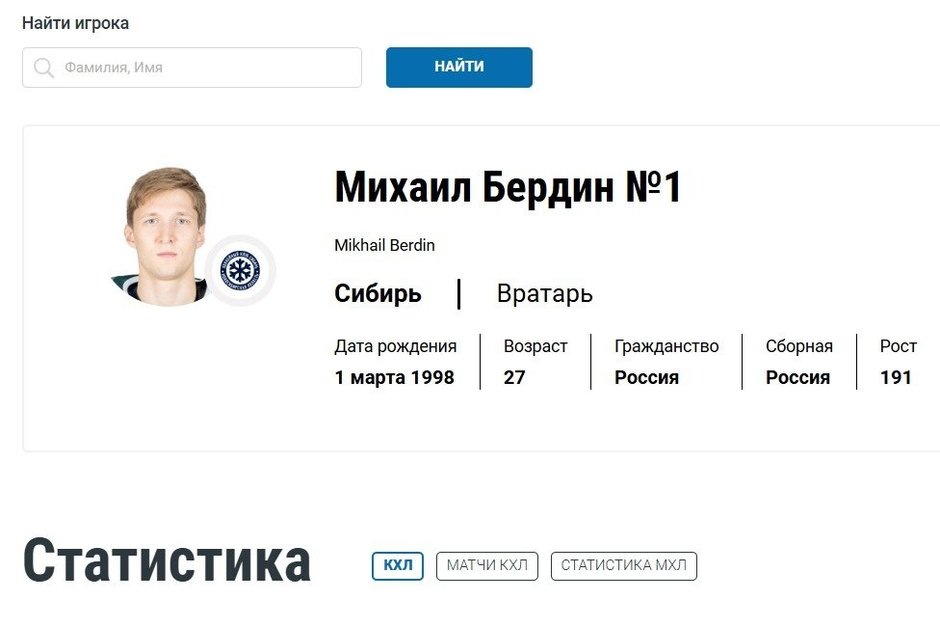The image size is (940, 627).
Task: Click the Mikhail Berdin transliterated name
Action: coord(384,245)
